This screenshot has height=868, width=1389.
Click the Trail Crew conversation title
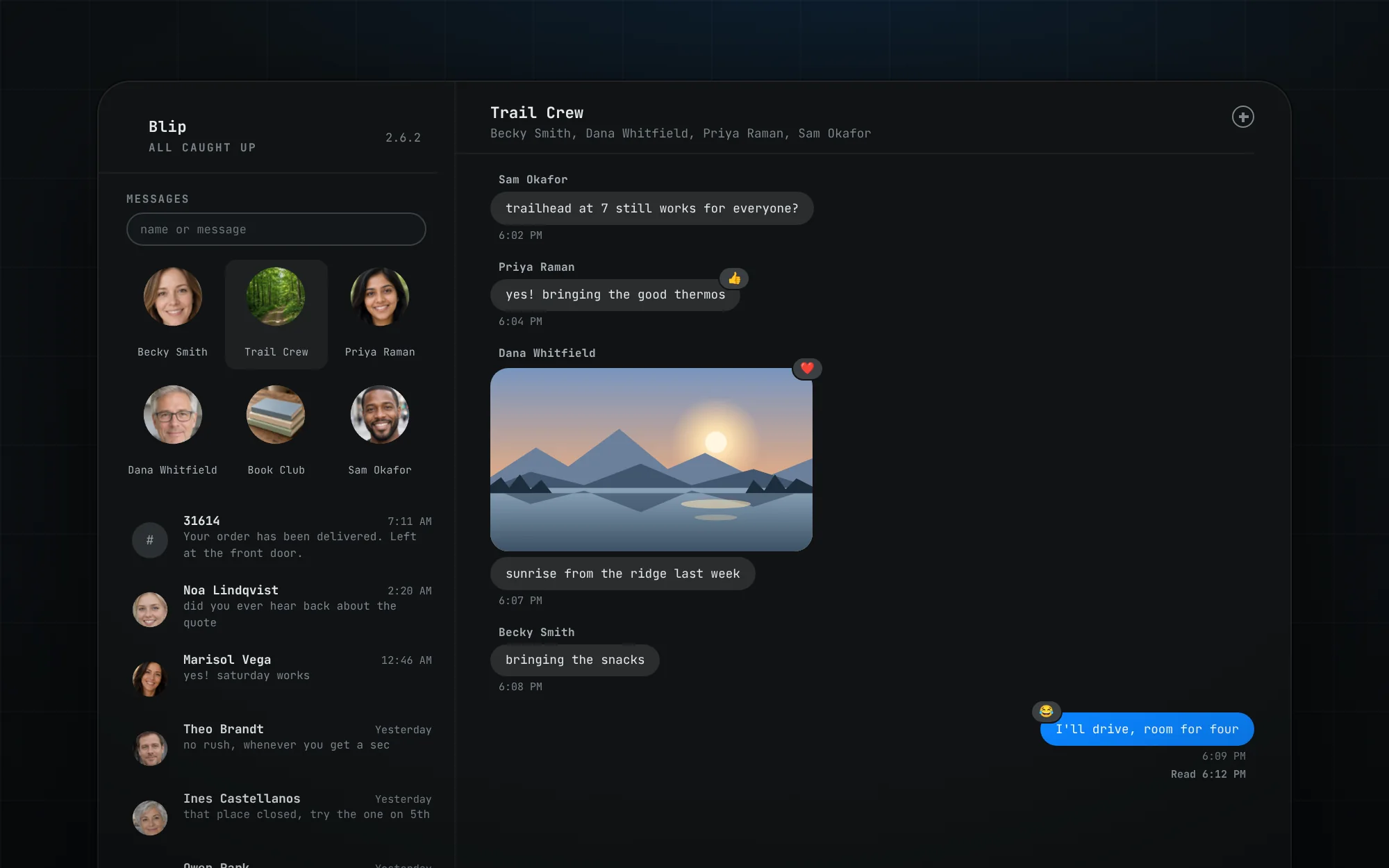click(x=537, y=112)
